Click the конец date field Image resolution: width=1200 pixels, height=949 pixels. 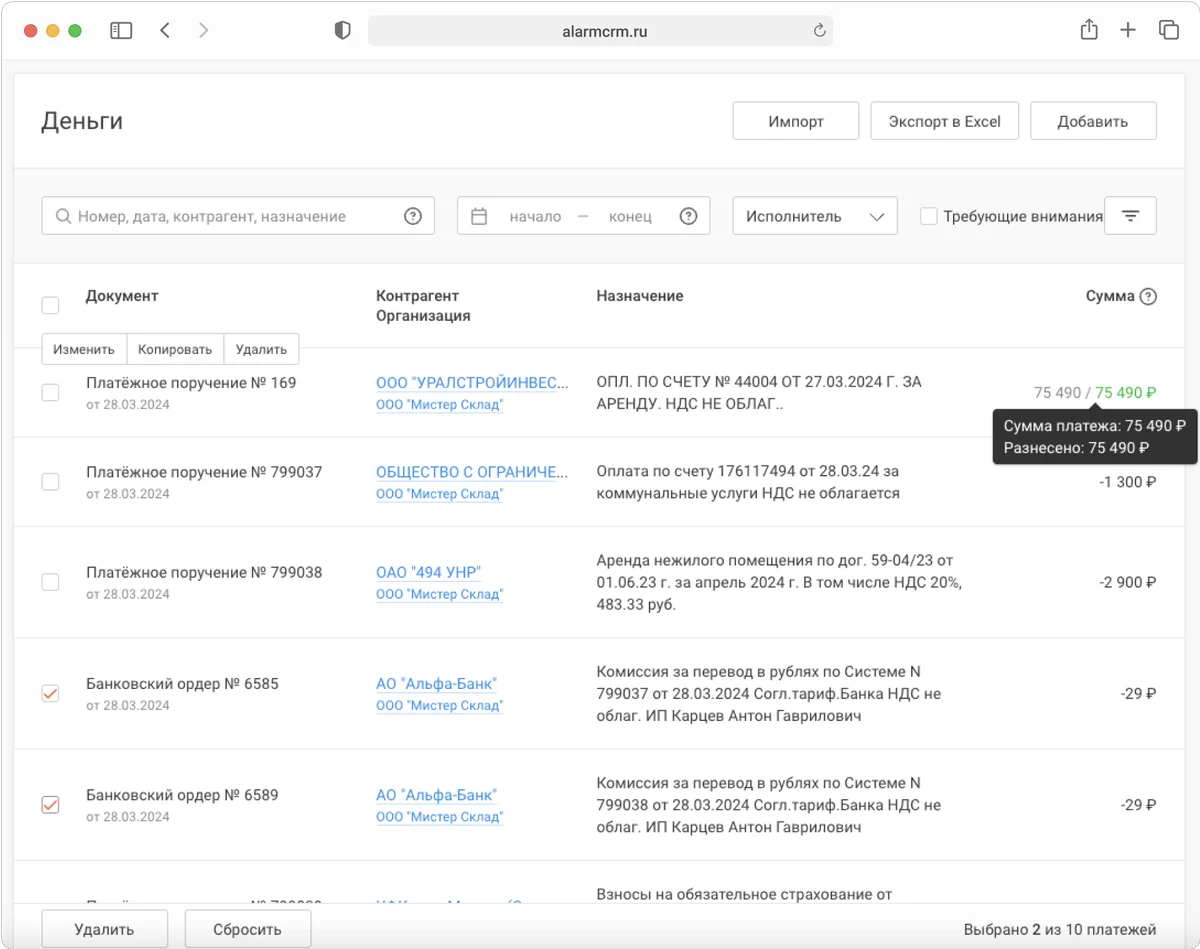tap(630, 216)
